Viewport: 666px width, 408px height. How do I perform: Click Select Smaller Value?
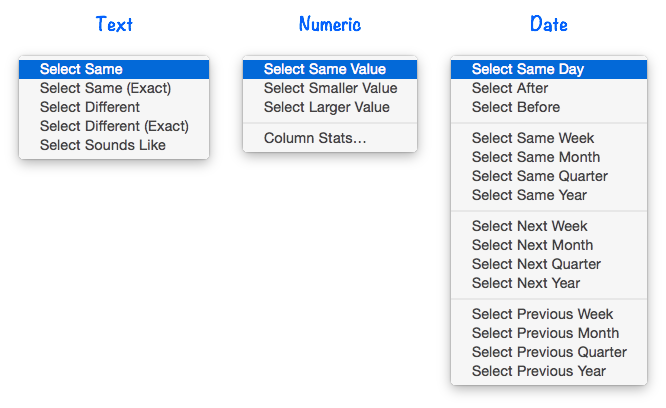[330, 88]
